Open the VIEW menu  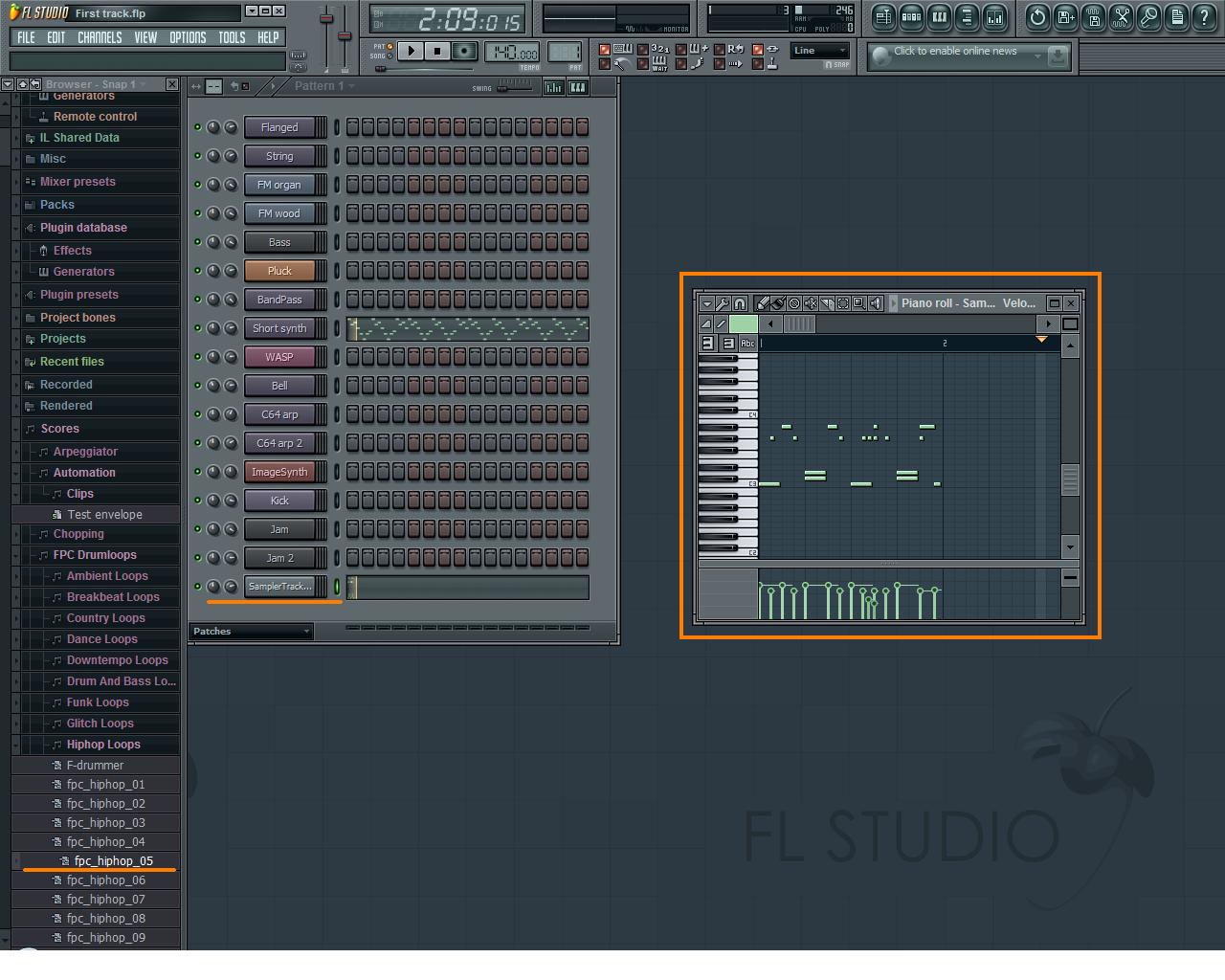tap(145, 37)
